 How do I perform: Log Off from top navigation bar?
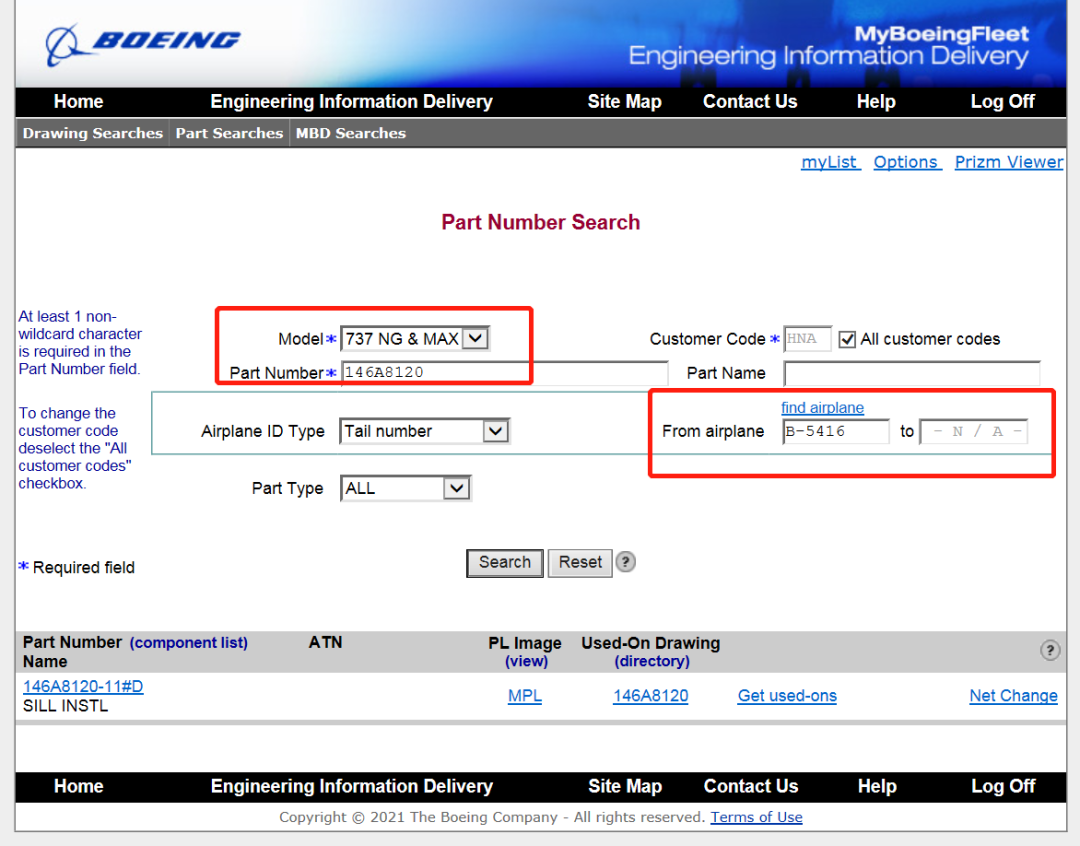(1002, 101)
